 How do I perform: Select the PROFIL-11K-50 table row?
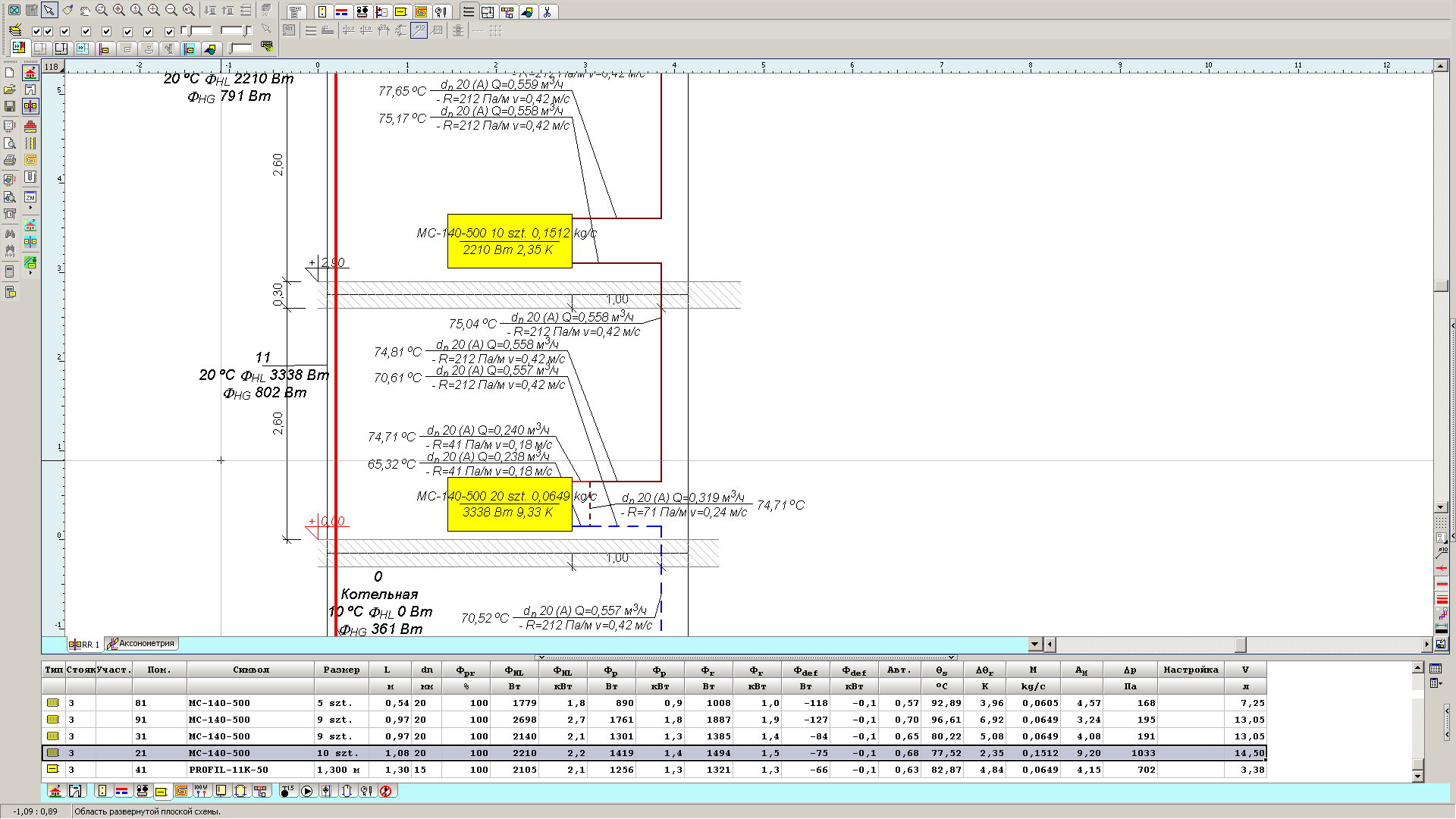point(228,770)
